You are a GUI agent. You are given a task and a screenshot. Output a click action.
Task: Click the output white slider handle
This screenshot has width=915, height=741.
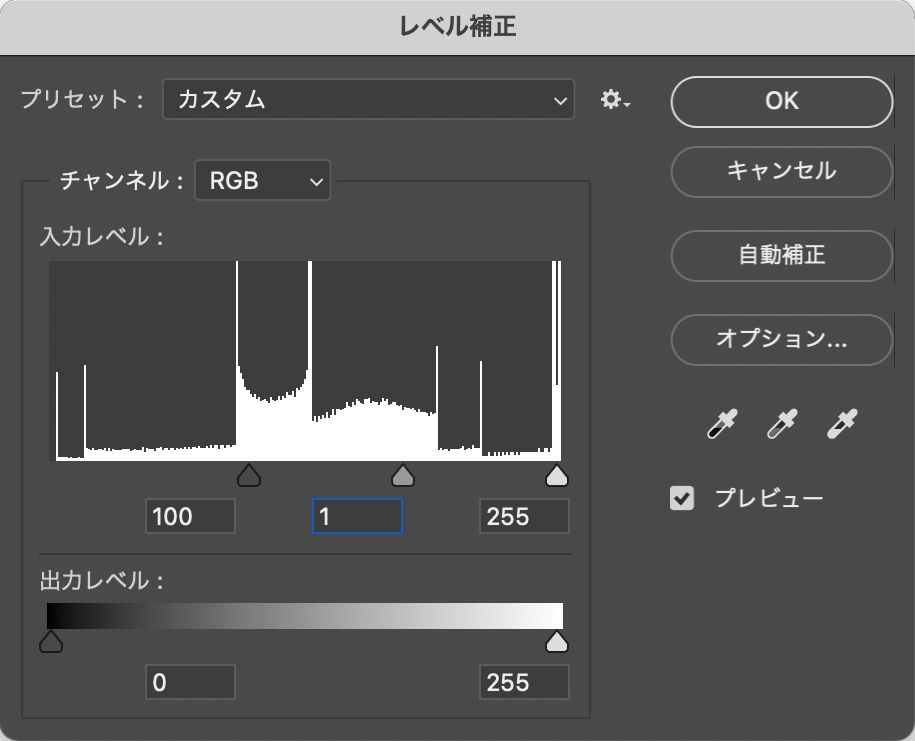(x=557, y=641)
